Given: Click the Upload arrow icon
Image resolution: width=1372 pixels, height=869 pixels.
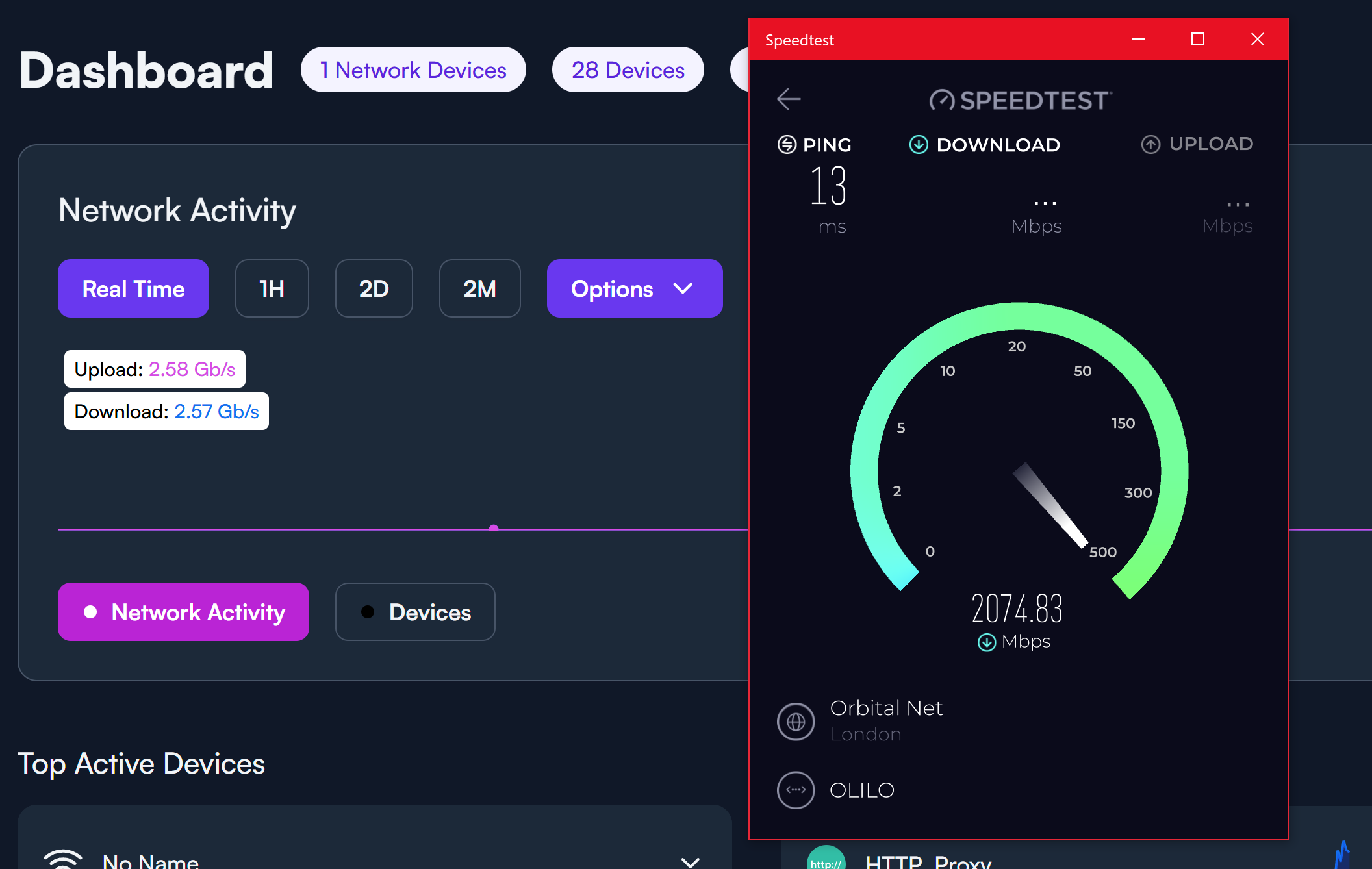Looking at the screenshot, I should [1150, 144].
